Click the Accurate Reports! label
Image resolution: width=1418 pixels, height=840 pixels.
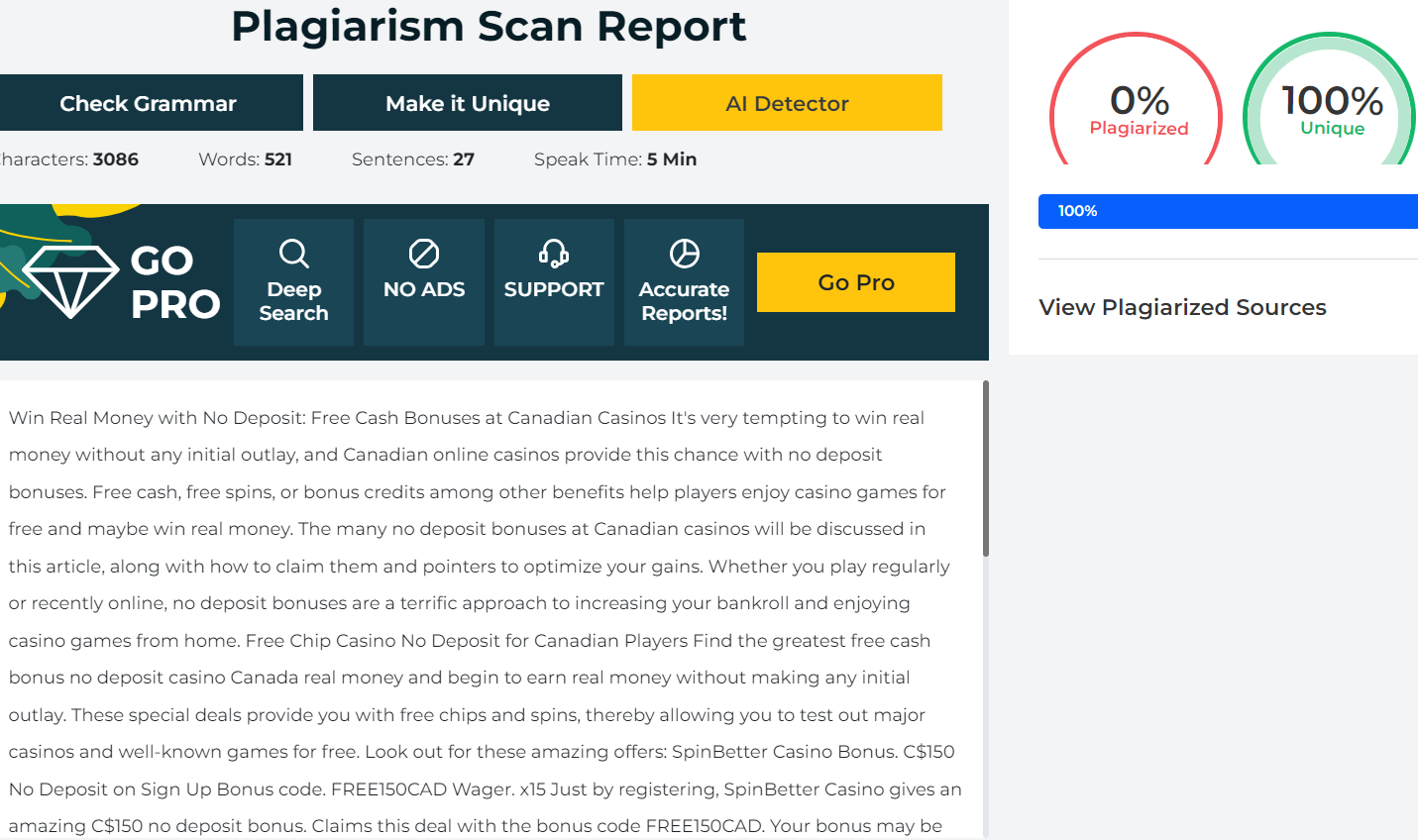click(684, 301)
